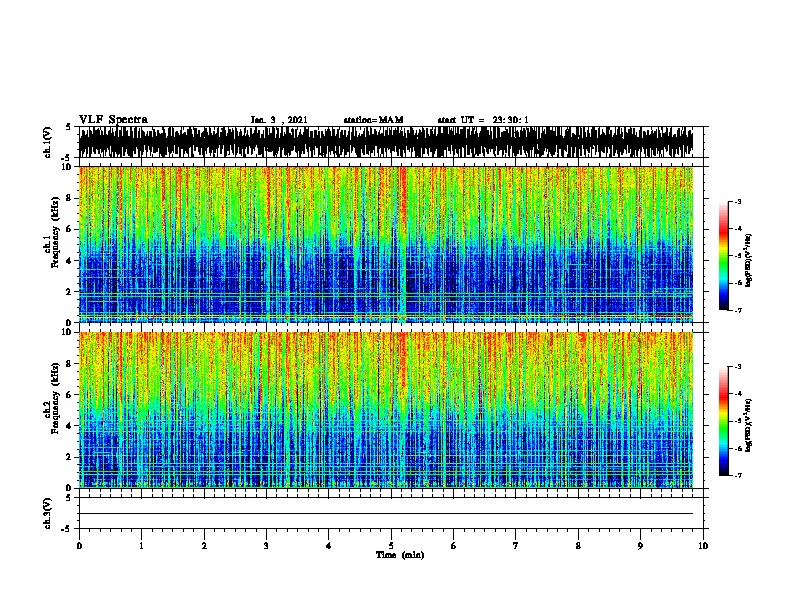Viewport: 792px width, 612px height.
Task: Click the ch.2 frequency tick label "6"
Action: point(70,394)
